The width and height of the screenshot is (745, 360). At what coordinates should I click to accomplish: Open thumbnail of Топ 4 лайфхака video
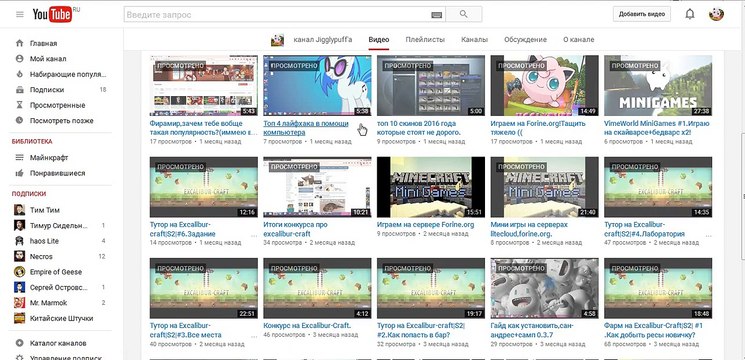317,85
